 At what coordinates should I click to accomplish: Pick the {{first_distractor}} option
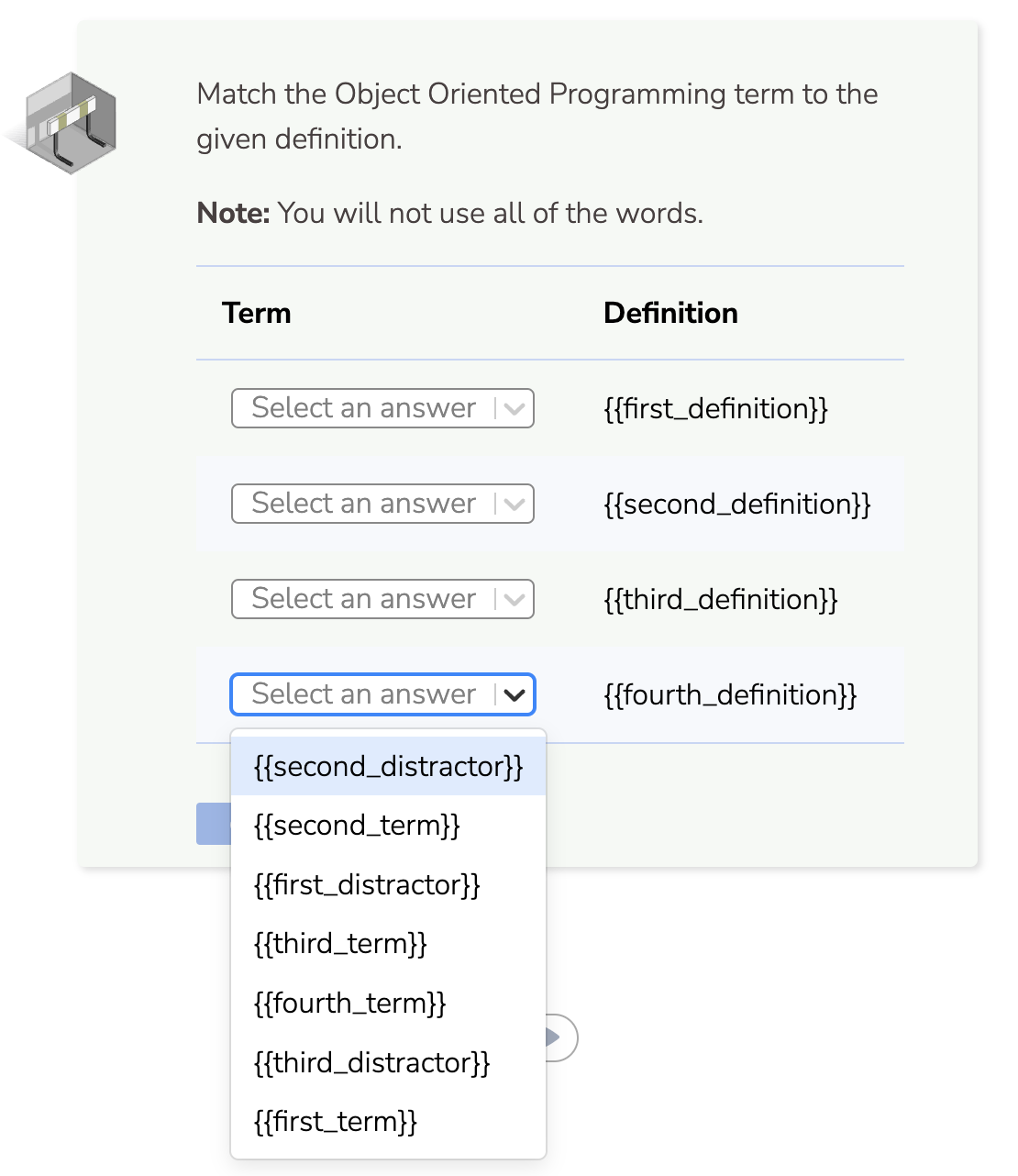click(x=367, y=884)
